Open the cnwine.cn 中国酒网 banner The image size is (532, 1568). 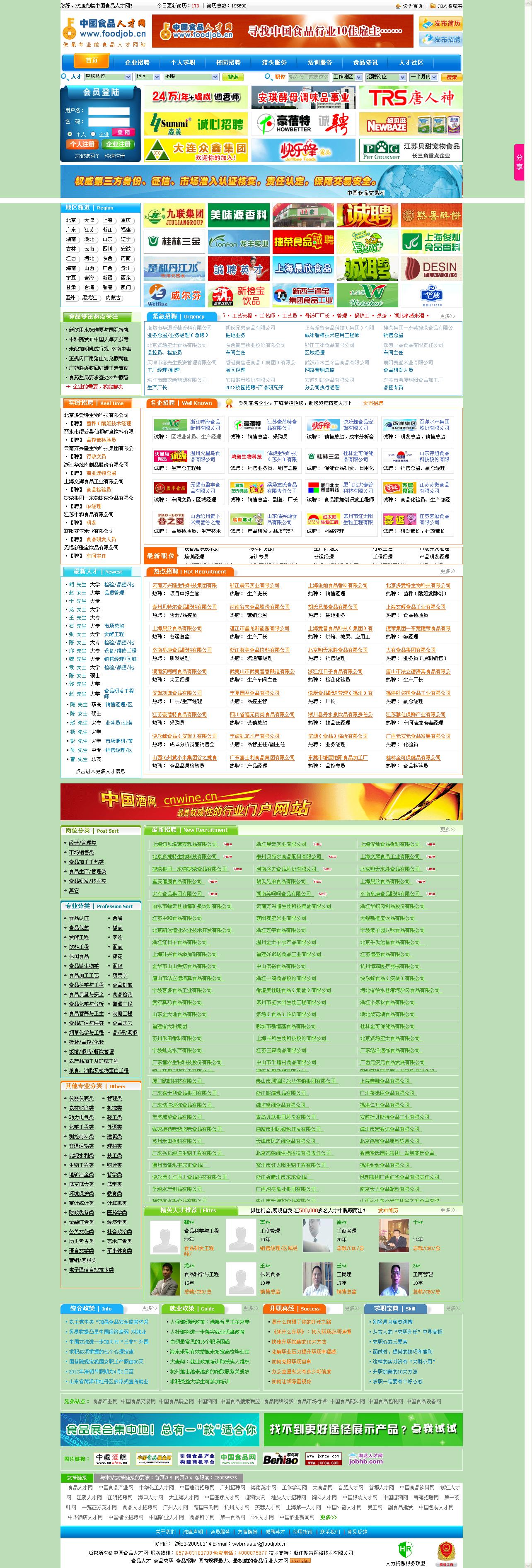[x=261, y=802]
